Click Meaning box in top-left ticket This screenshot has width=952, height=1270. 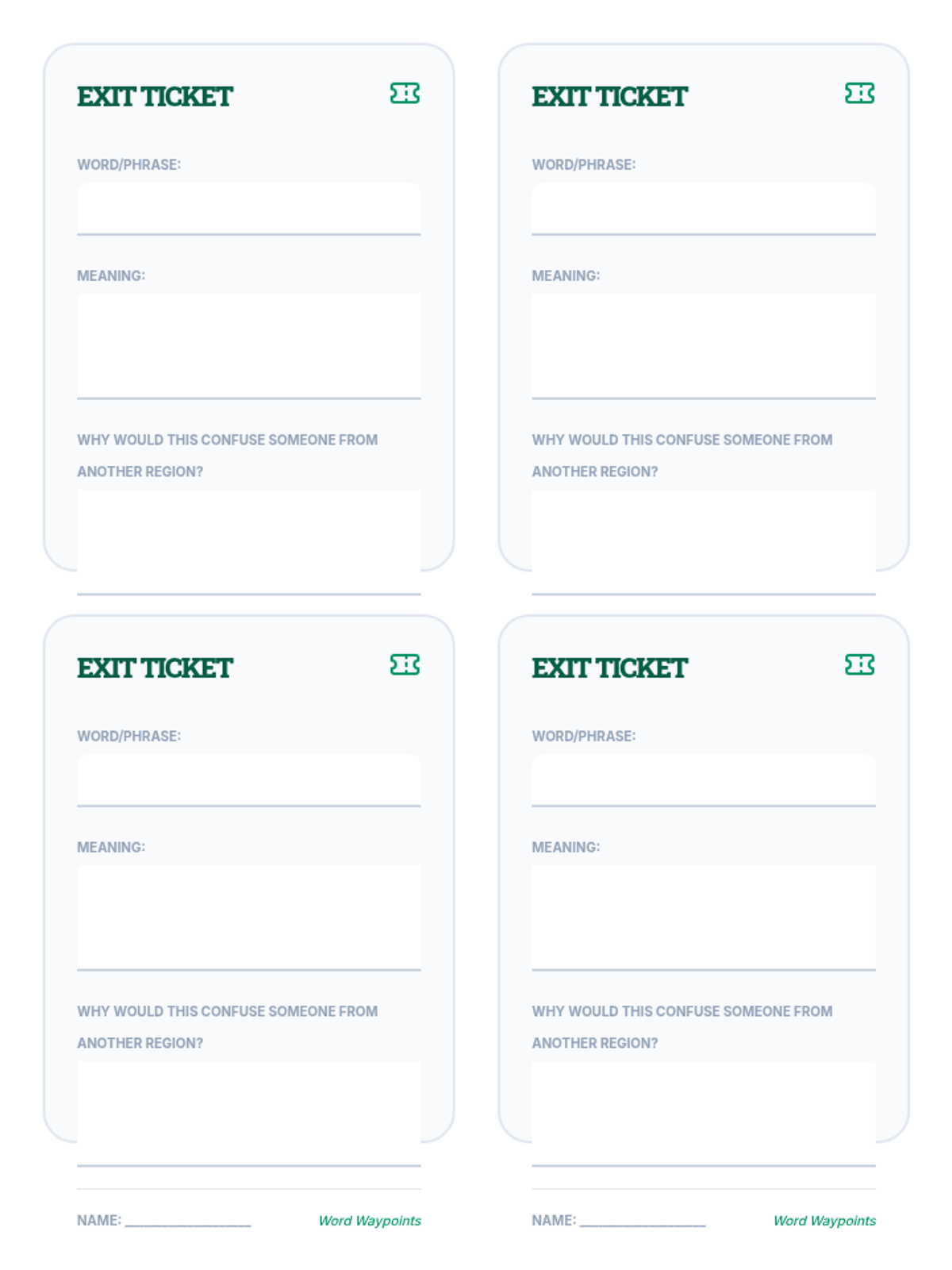249,347
